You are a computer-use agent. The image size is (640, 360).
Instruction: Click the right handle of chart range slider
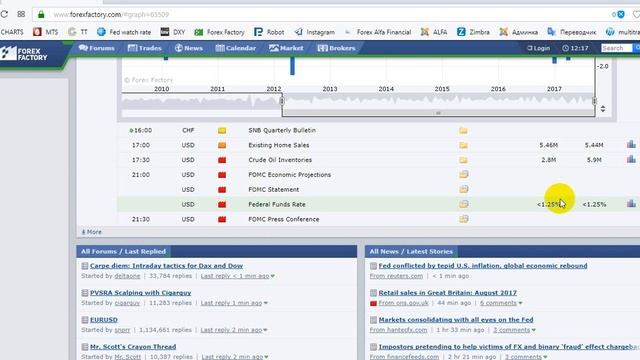[x=594, y=100]
